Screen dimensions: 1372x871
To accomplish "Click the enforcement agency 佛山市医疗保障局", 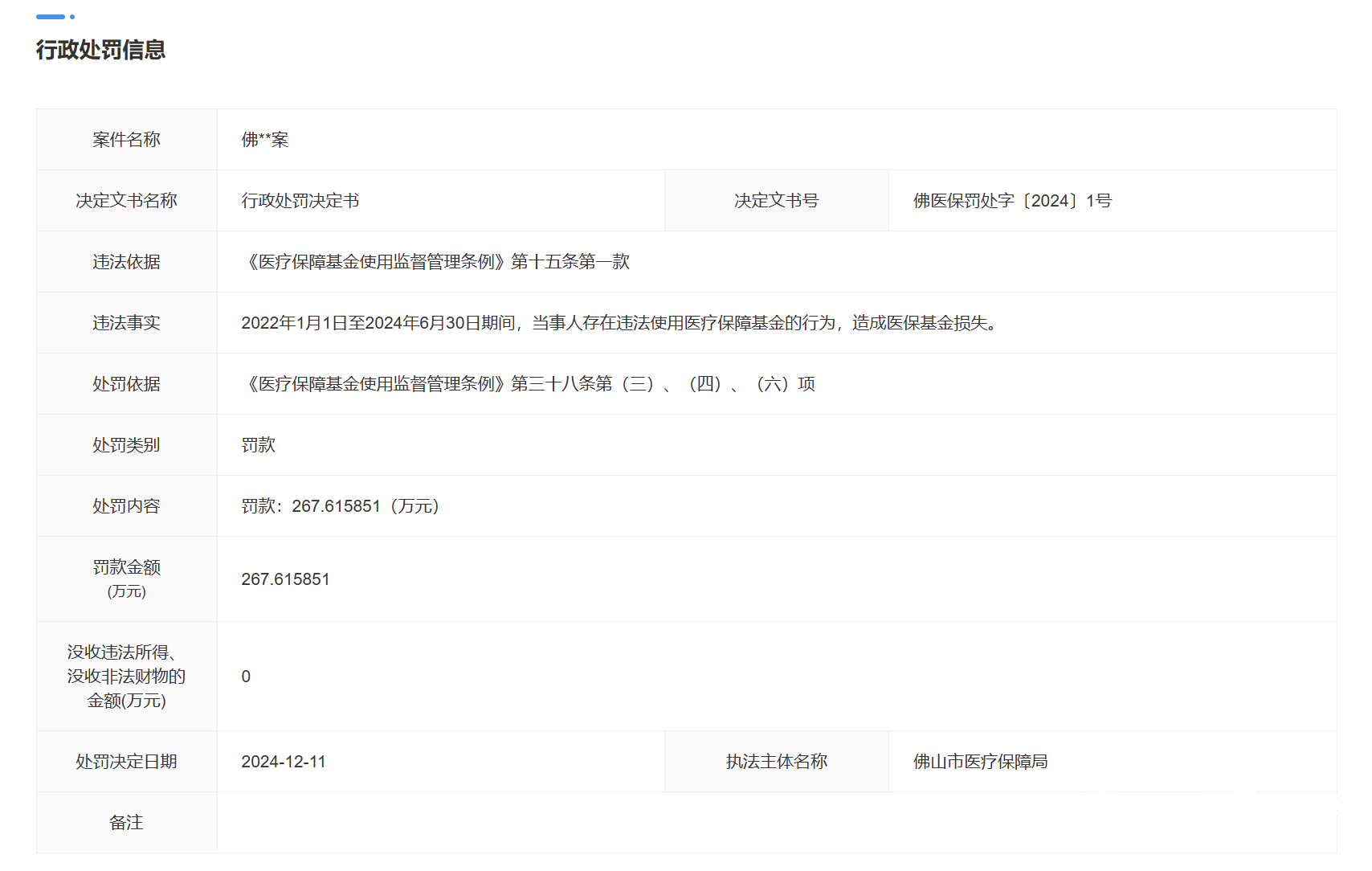I will click(980, 761).
